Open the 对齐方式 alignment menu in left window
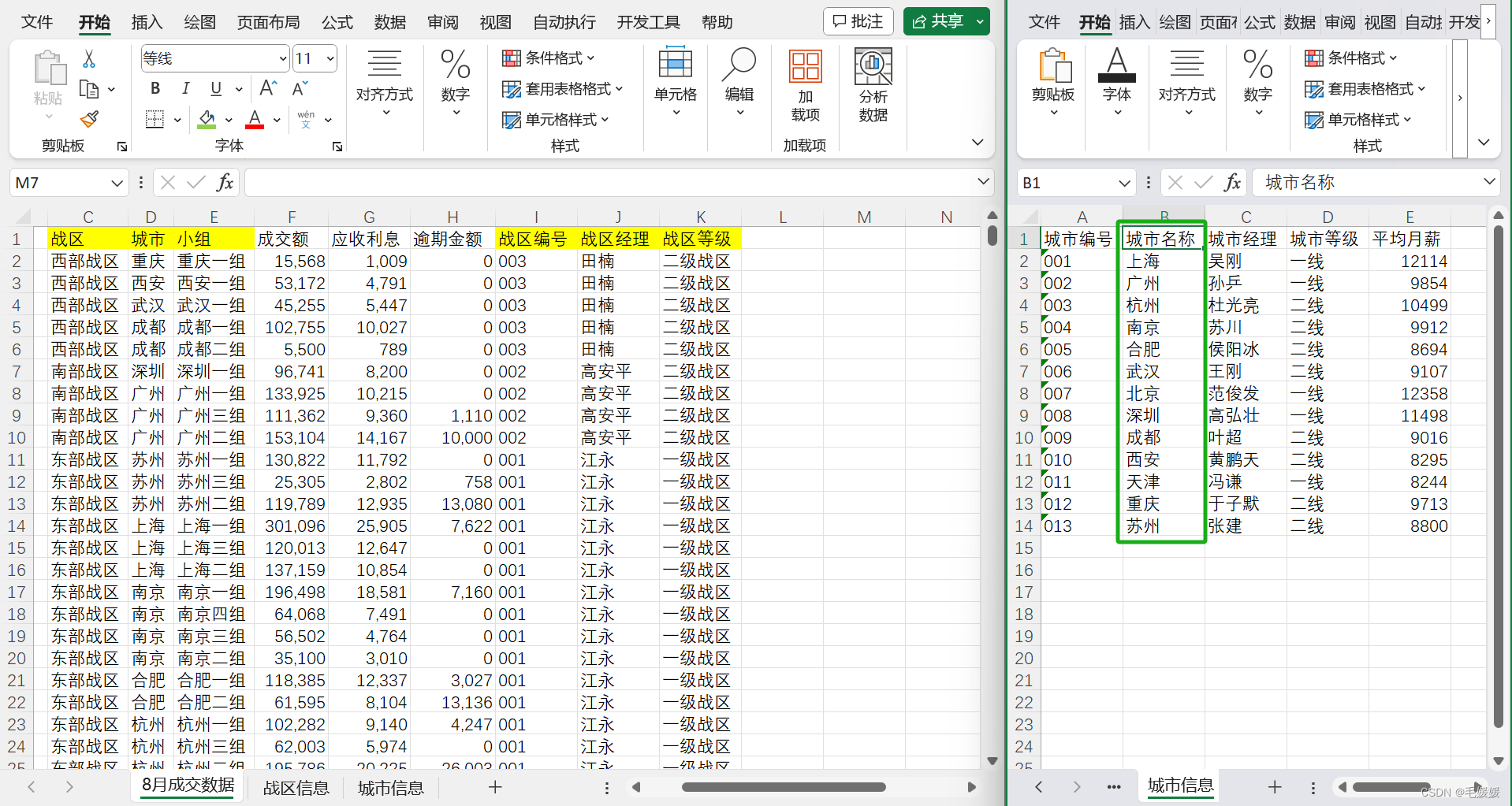 coord(384,82)
